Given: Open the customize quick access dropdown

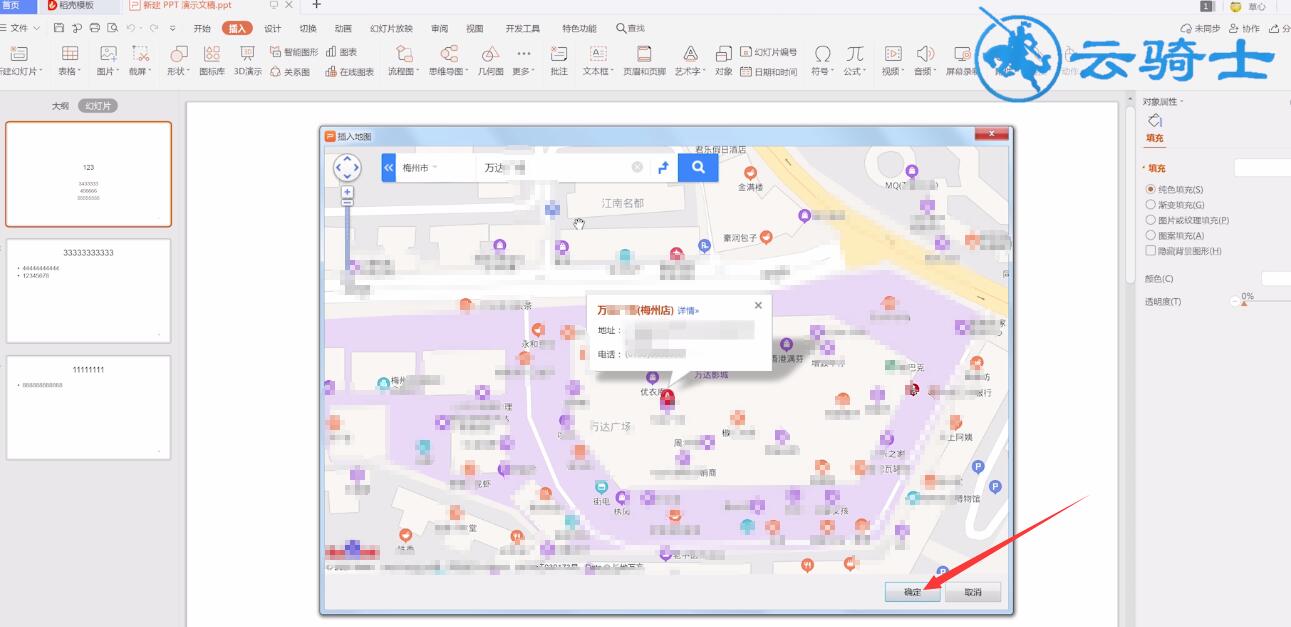Looking at the screenshot, I should 172,28.
